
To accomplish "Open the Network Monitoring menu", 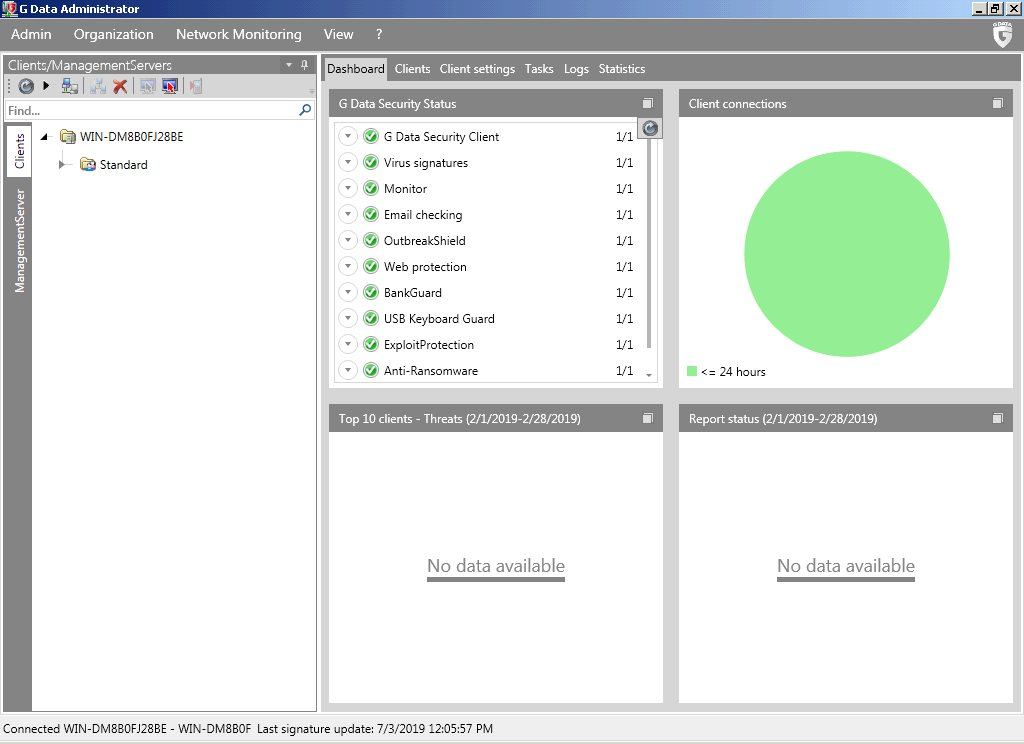I will (x=238, y=34).
